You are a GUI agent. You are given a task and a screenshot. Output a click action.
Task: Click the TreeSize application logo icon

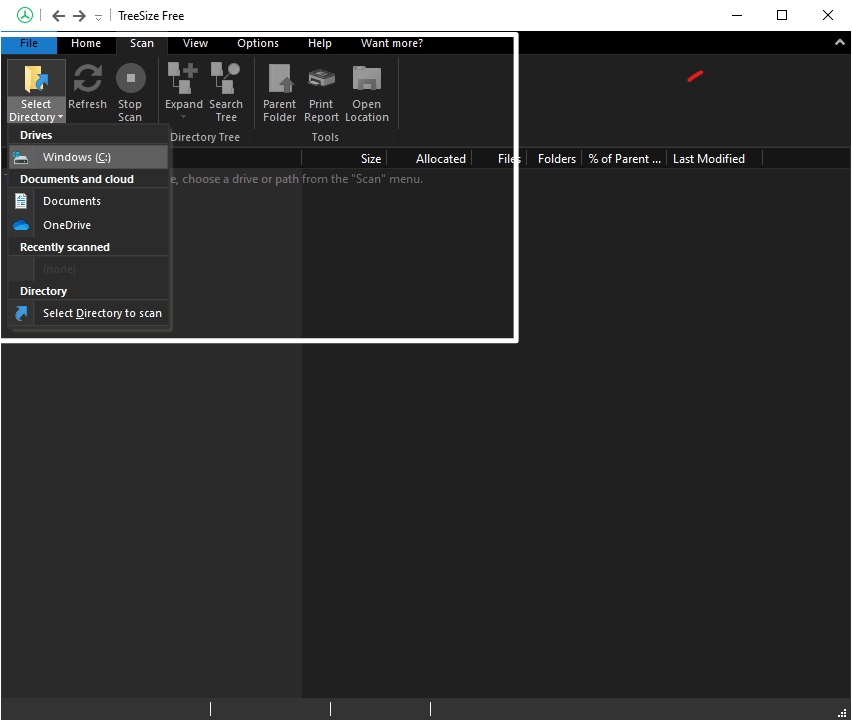coord(24,15)
